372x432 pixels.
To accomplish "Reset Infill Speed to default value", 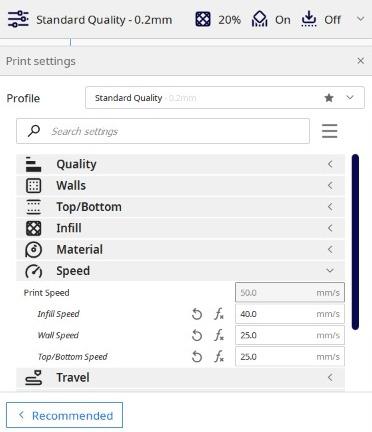I will pyautogui.click(x=197, y=314).
